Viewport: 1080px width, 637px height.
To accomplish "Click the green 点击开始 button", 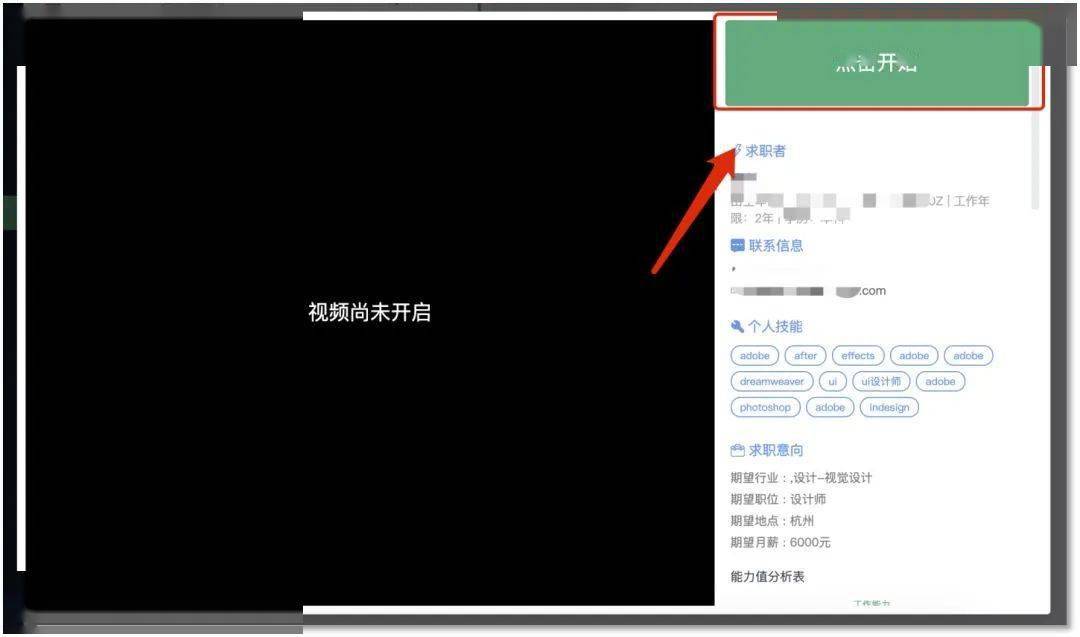I will [x=877, y=63].
